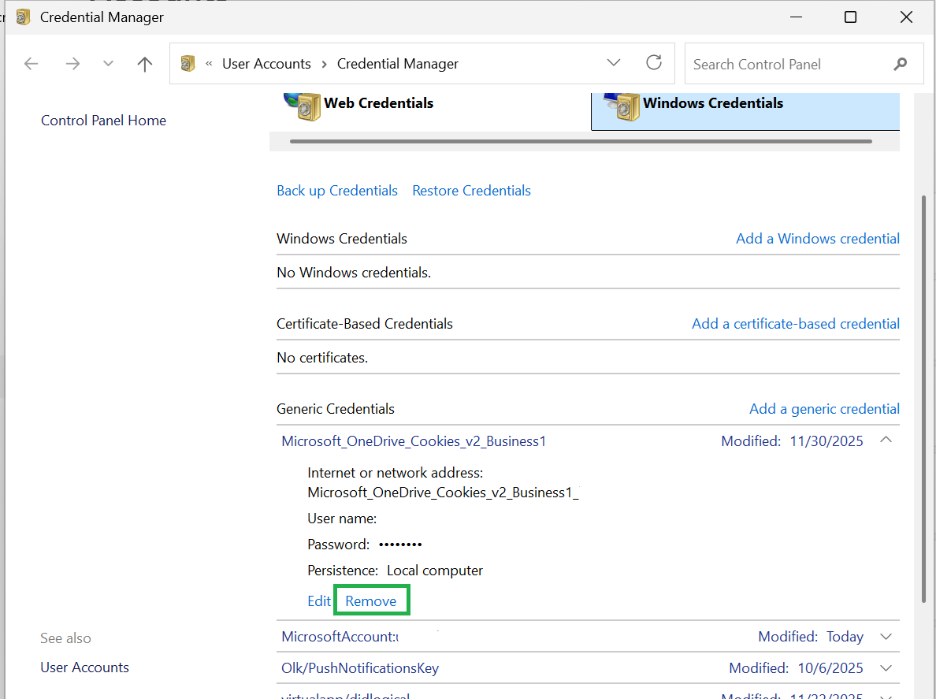Select User Accounts in the breadcrumb

click(x=266, y=64)
